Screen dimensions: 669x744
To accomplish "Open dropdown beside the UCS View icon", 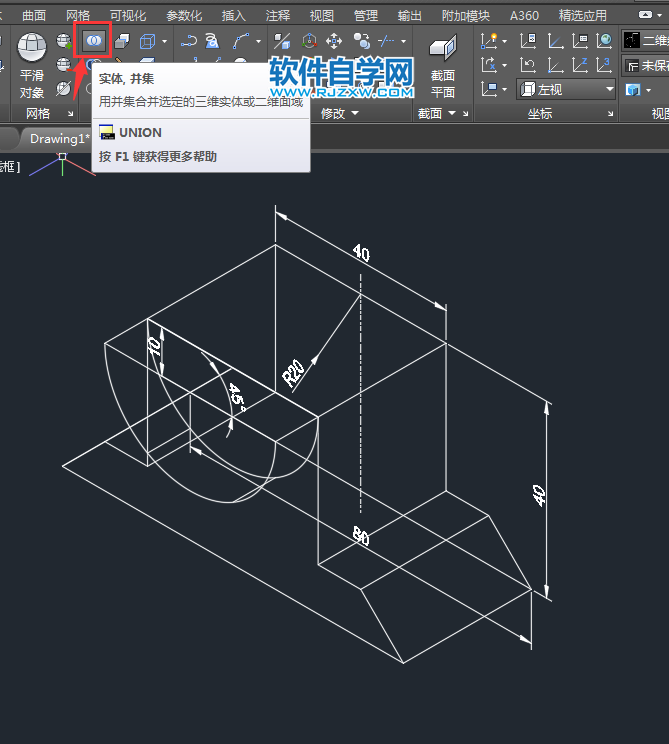I will pos(504,89).
